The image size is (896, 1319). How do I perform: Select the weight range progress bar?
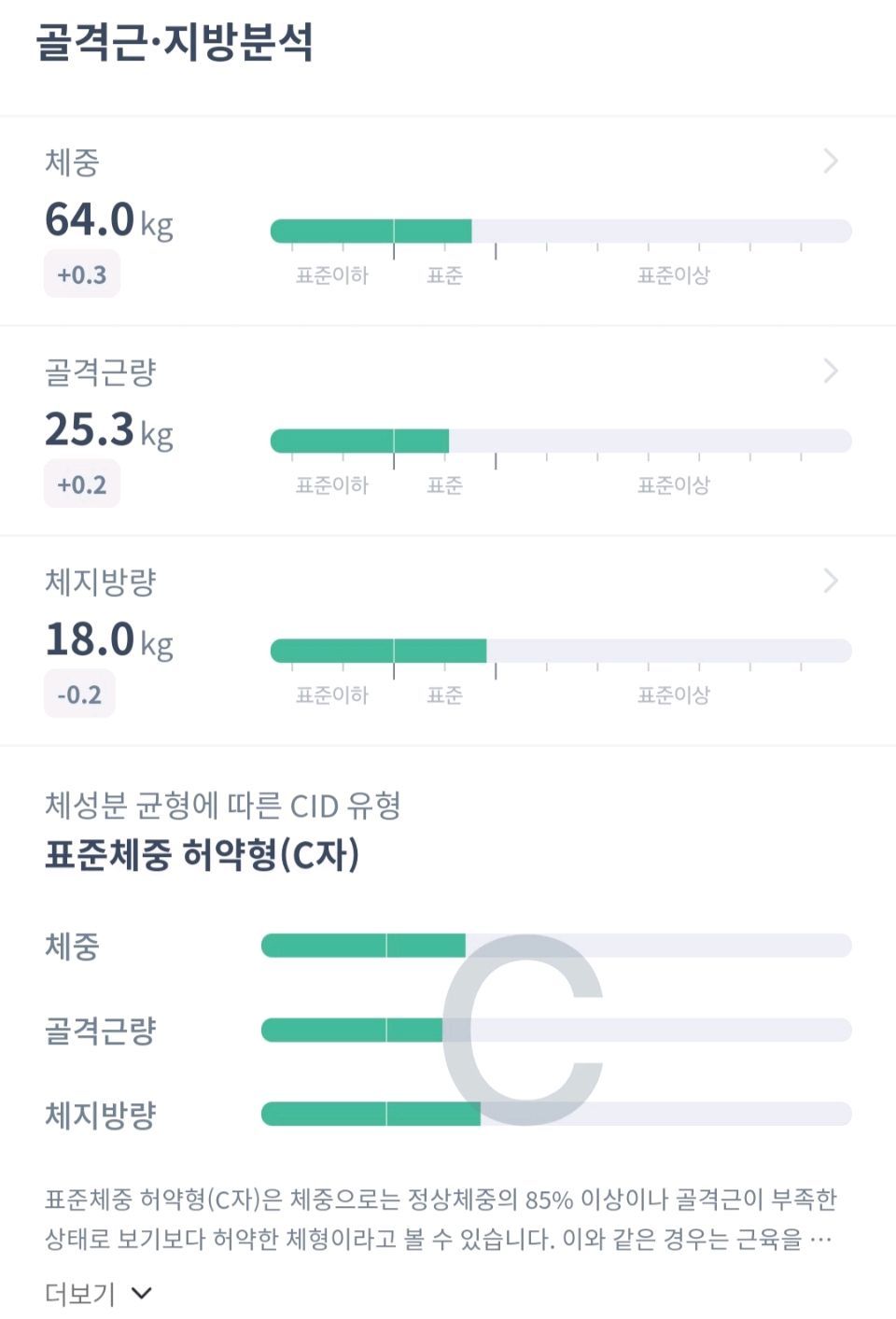tap(561, 231)
